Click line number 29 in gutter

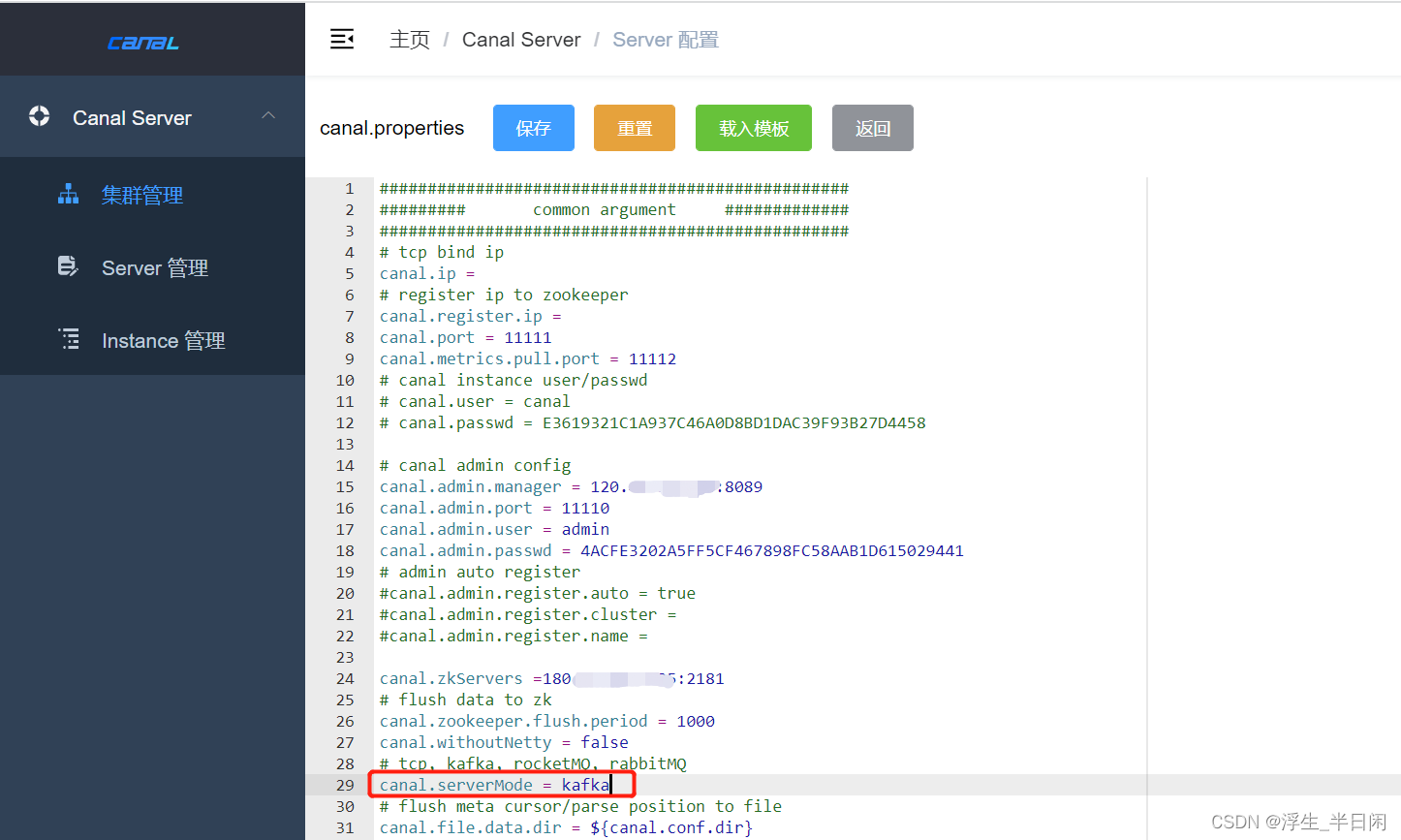click(345, 785)
